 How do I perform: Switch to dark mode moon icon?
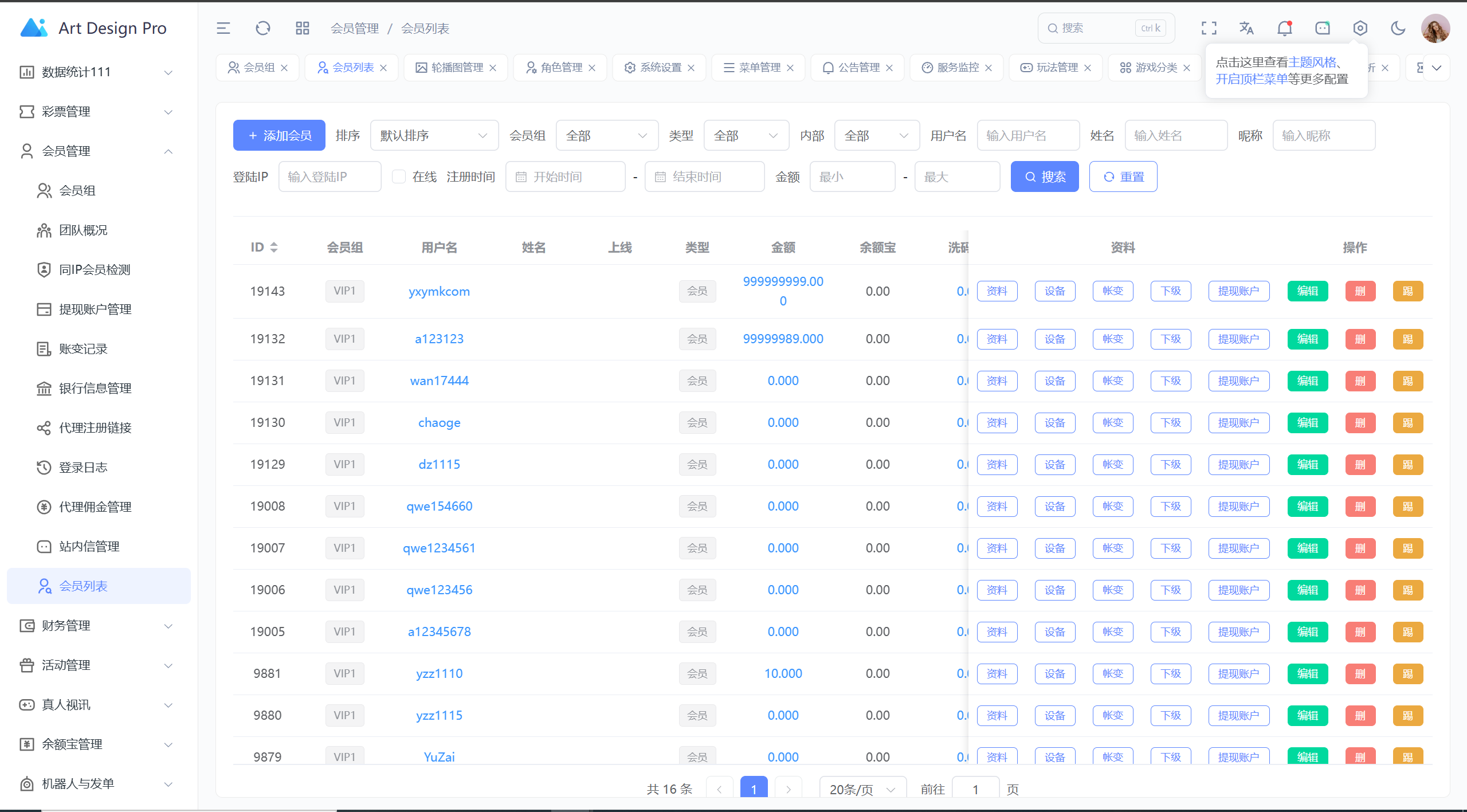coord(1398,28)
